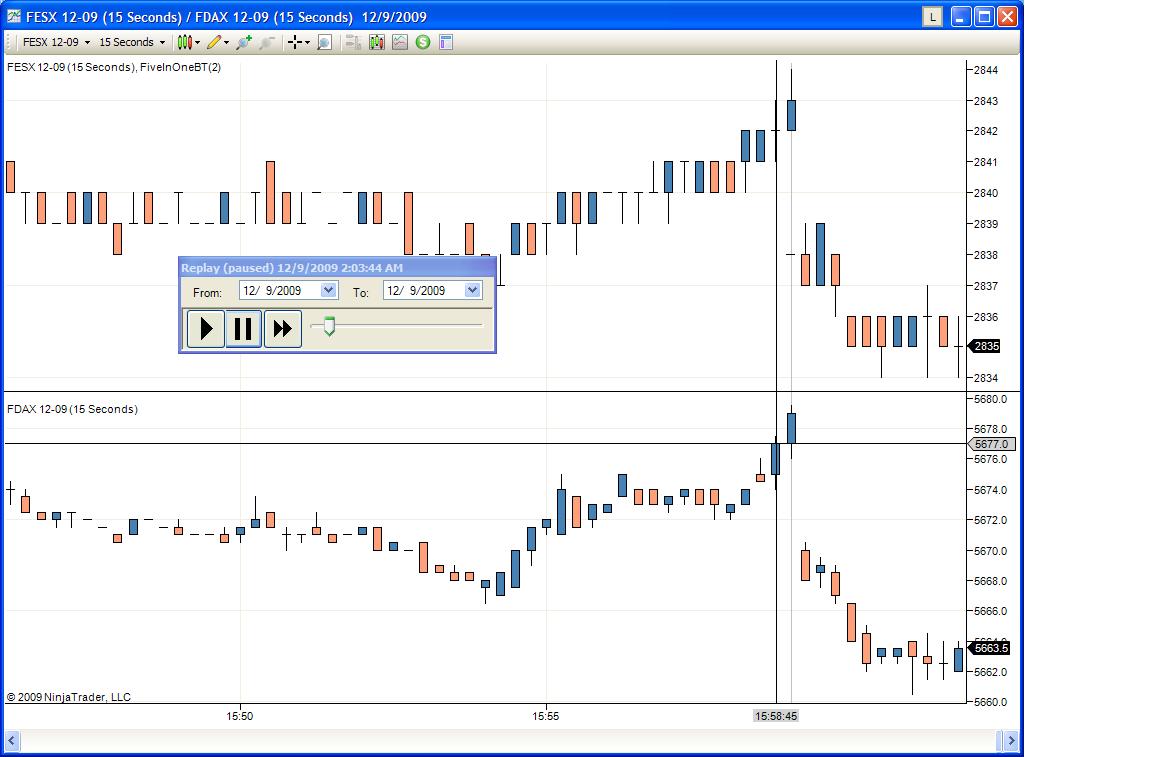1152x757 pixels.
Task: Open the data series candlestick icon
Action: [377, 43]
